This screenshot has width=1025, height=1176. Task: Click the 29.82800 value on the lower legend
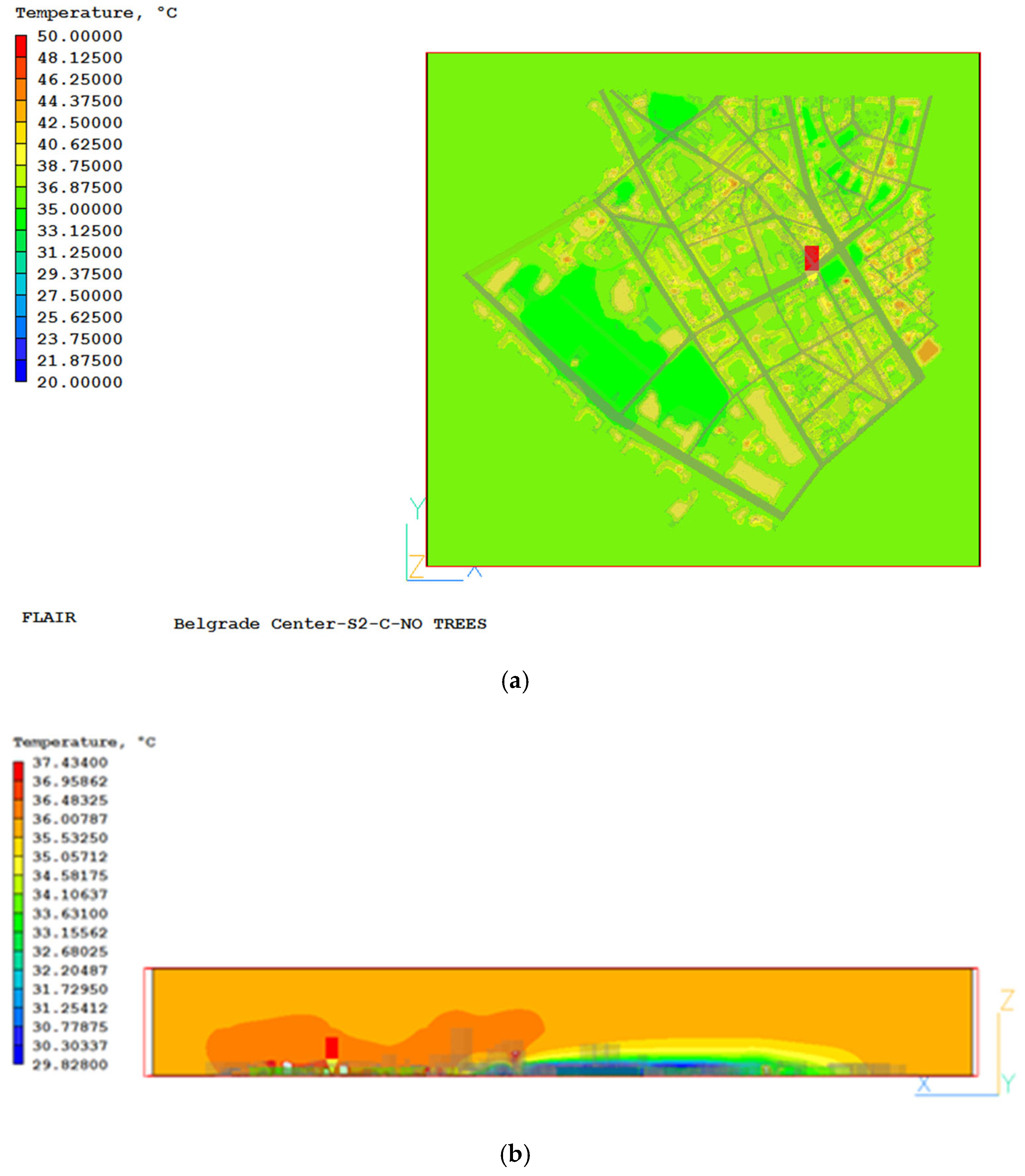tap(70, 1065)
